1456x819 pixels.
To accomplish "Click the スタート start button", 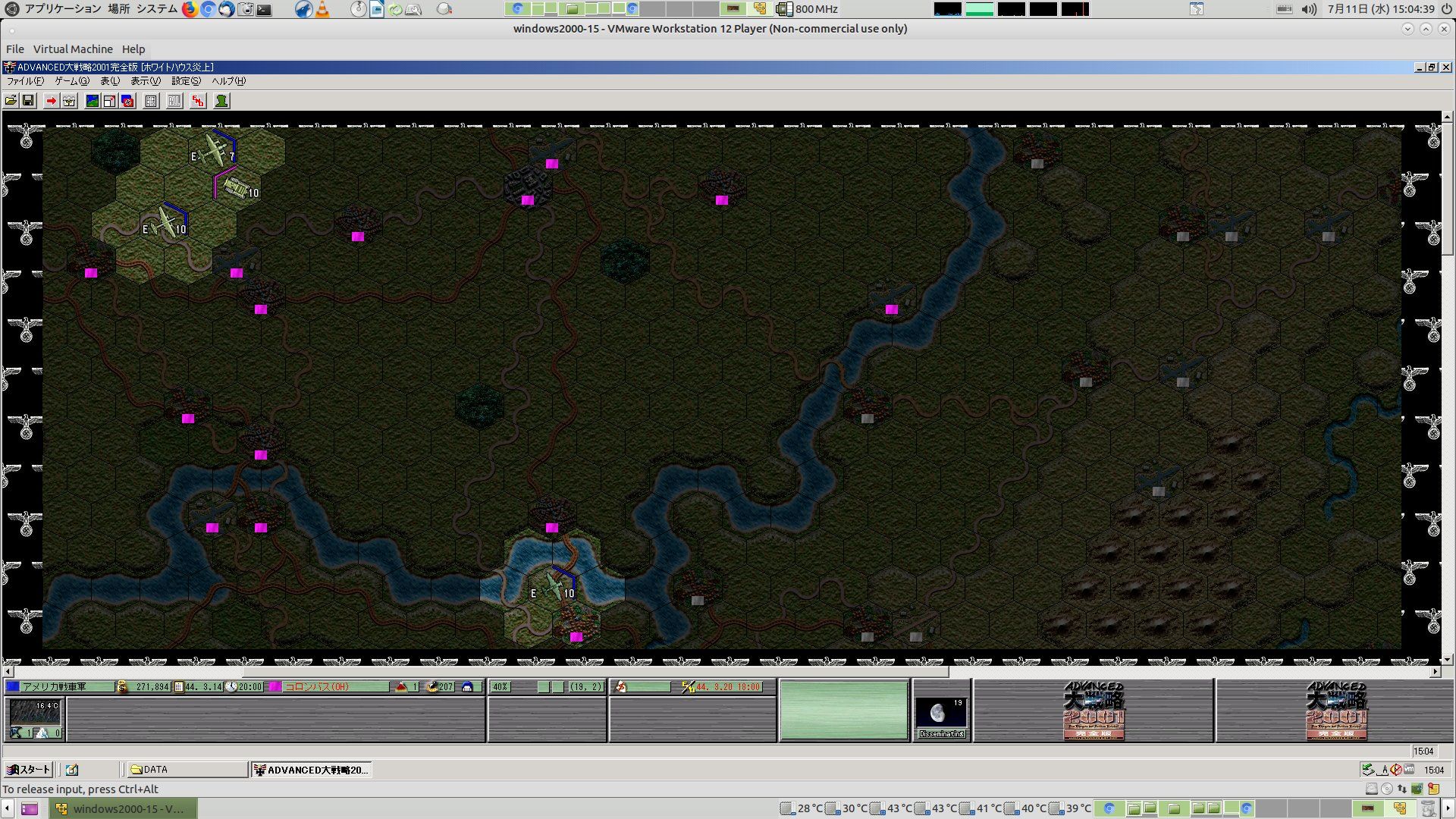I will coord(28,770).
